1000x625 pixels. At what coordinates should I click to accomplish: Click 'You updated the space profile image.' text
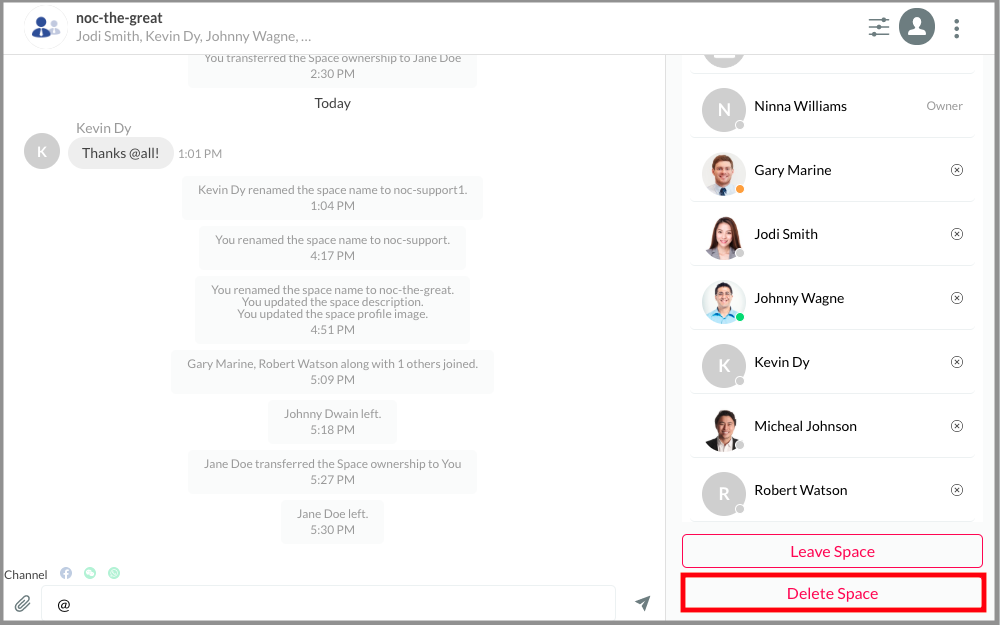pyautogui.click(x=332, y=314)
